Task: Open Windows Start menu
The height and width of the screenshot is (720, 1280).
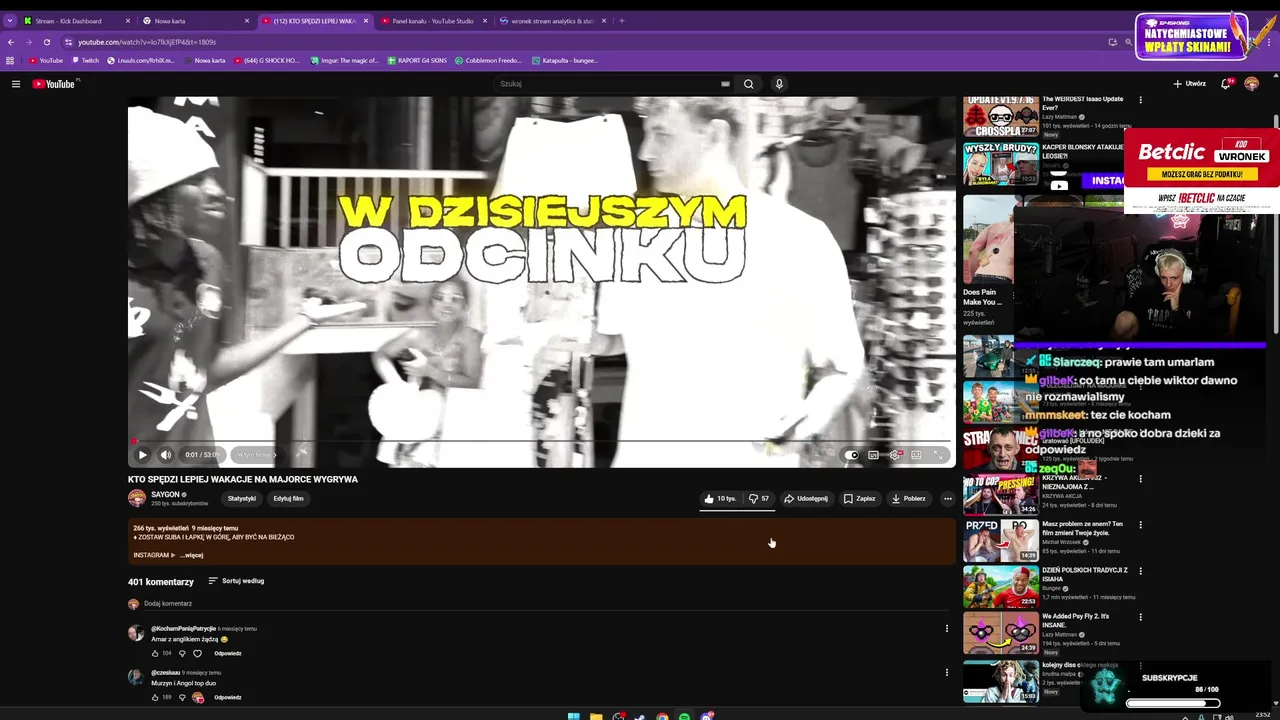Action: (x=574, y=716)
